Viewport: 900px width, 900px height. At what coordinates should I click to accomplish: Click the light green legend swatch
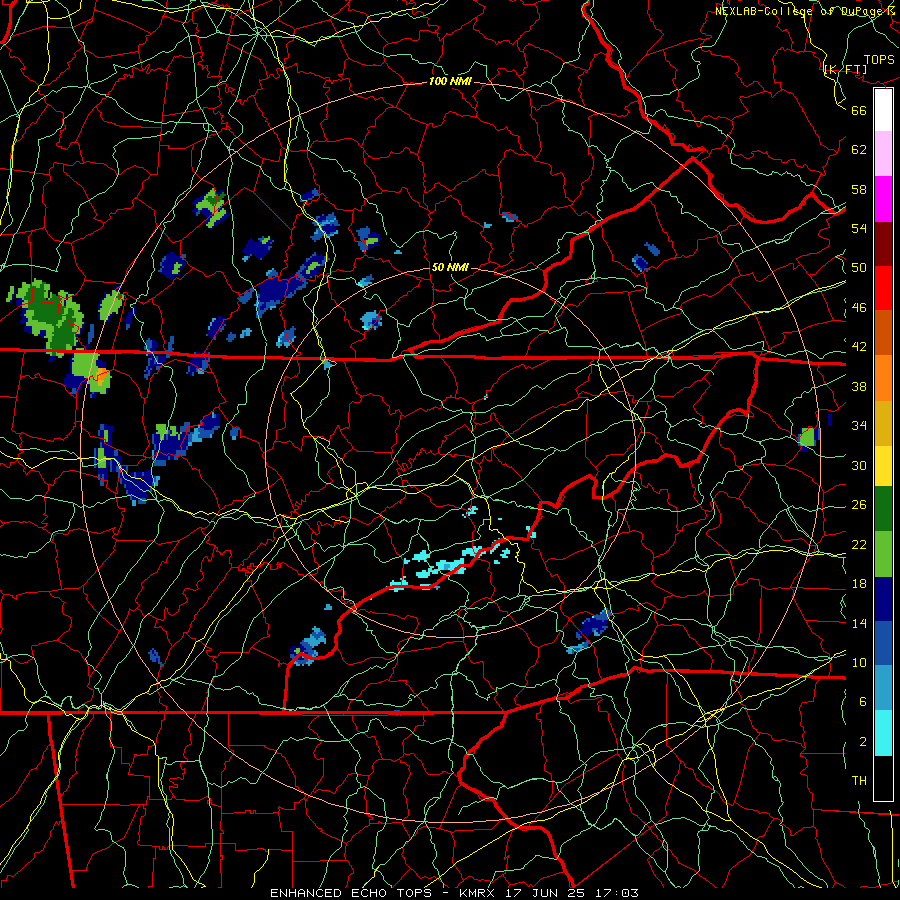click(883, 554)
